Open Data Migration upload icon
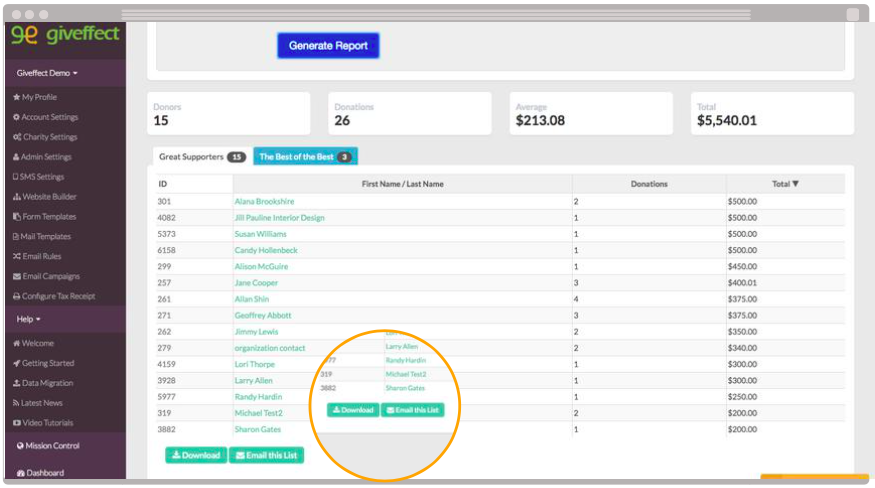Screen dimensions: 875x488 (17, 383)
